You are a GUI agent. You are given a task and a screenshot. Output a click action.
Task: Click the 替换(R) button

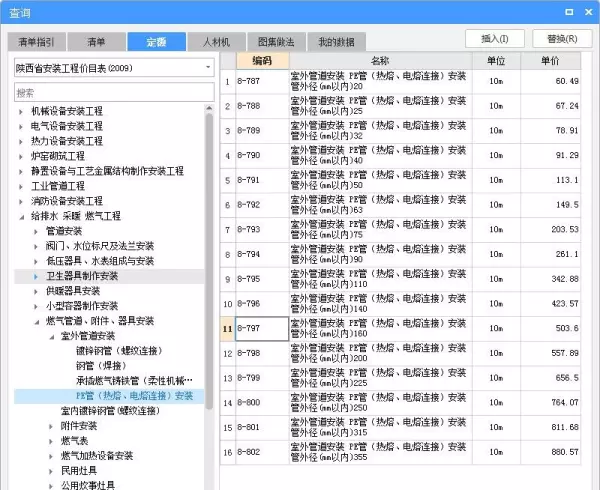[x=562, y=39]
